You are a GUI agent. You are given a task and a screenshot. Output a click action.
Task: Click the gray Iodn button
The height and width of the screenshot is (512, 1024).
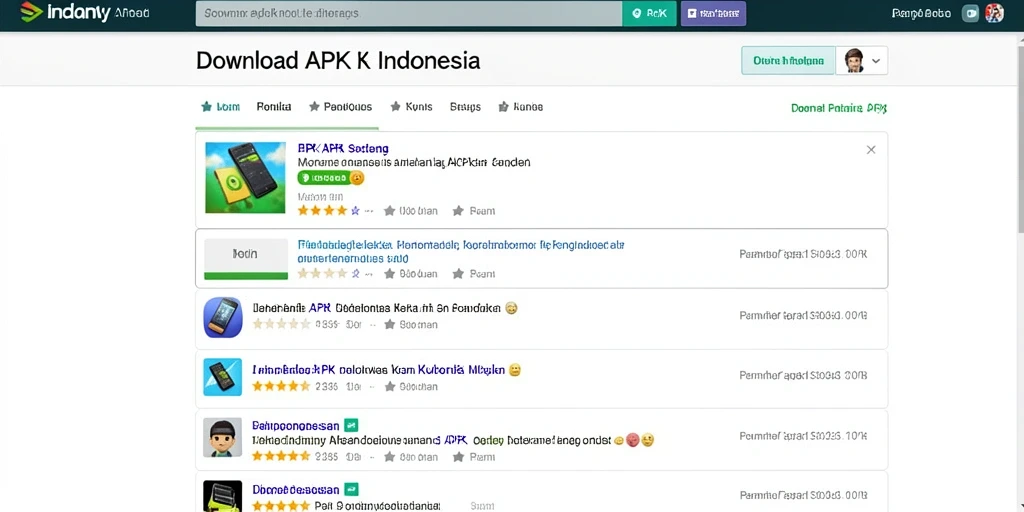[246, 255]
